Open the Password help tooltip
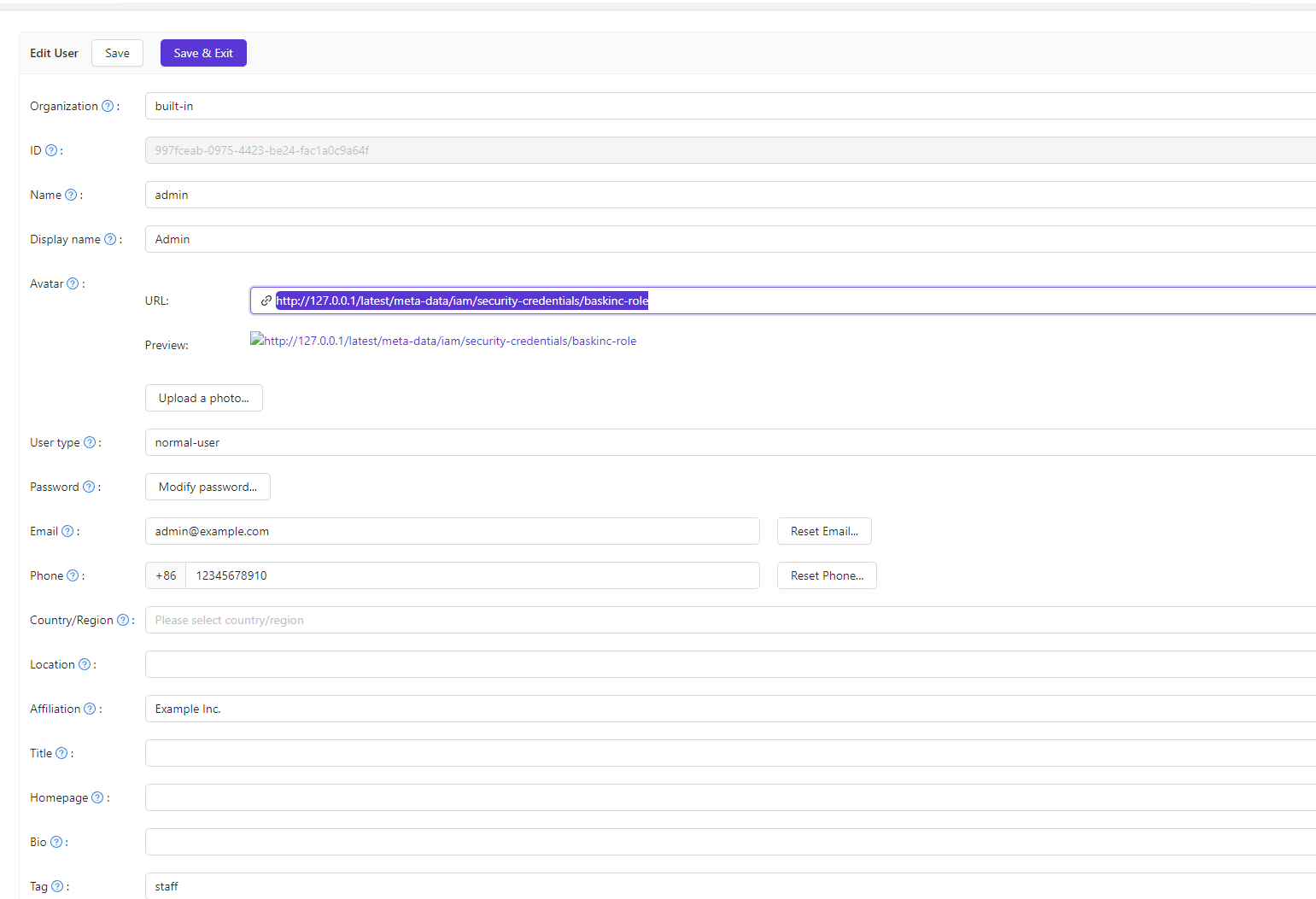This screenshot has height=899, width=1316. (x=88, y=486)
